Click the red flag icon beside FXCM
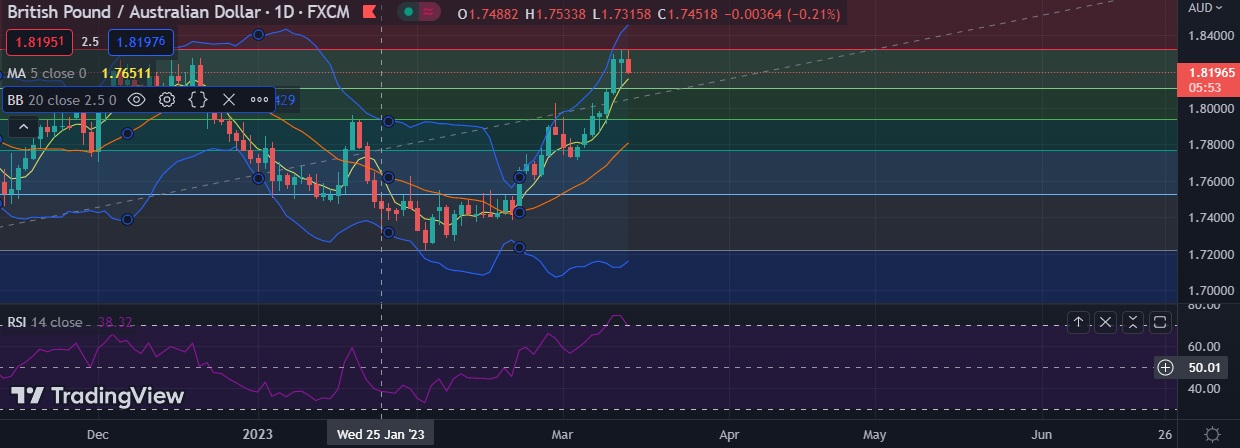The image size is (1240, 448). point(369,14)
